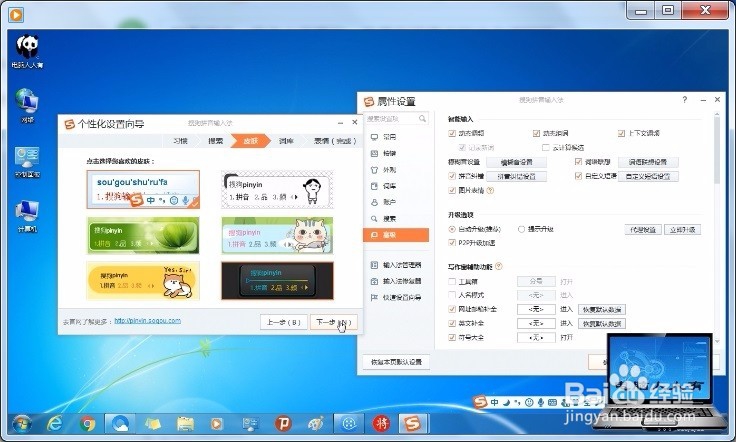Viewport: 736px width, 442px height.
Task: Enable the 人名模式 checkbox
Action: click(452, 295)
